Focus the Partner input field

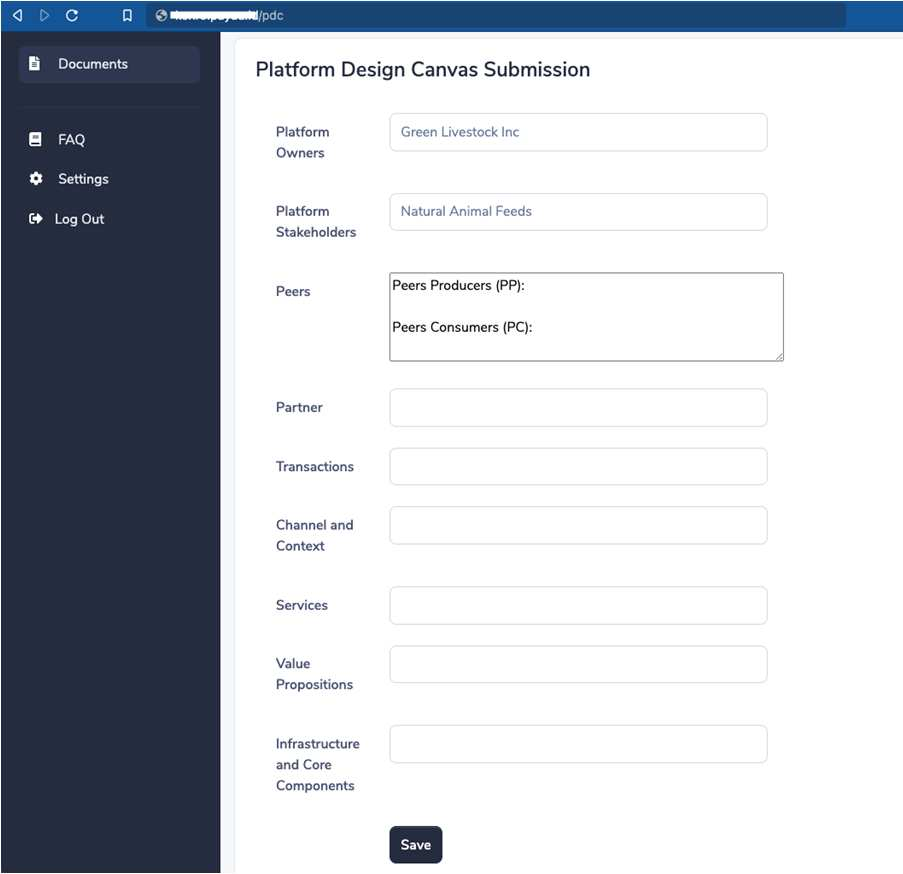pos(578,408)
